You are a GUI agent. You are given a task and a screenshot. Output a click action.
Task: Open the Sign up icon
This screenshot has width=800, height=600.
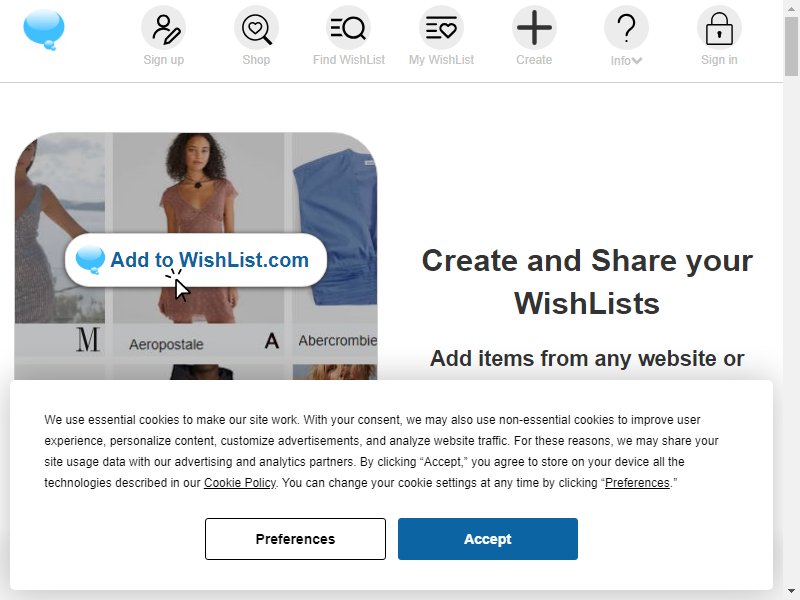(164, 28)
